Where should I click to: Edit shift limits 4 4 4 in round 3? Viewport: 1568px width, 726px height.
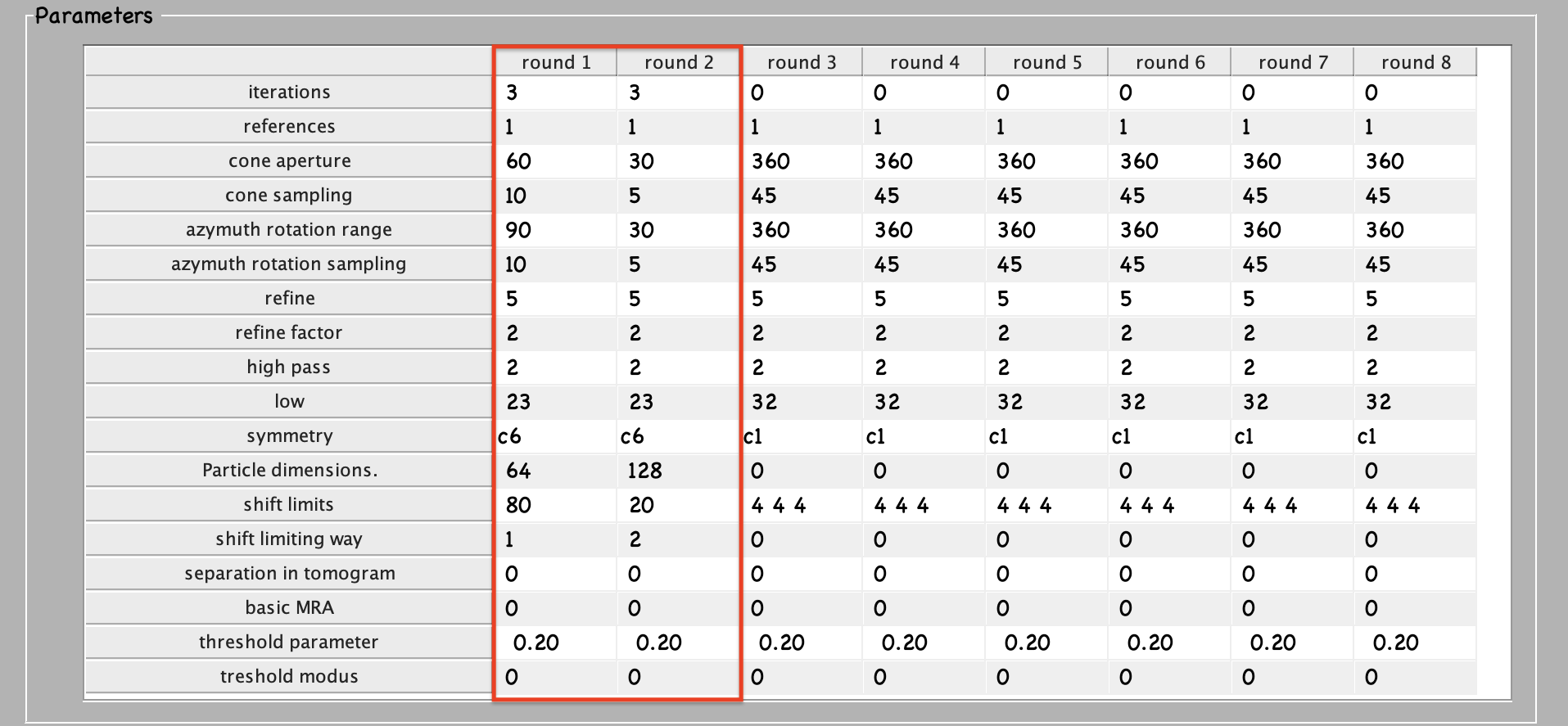802,505
